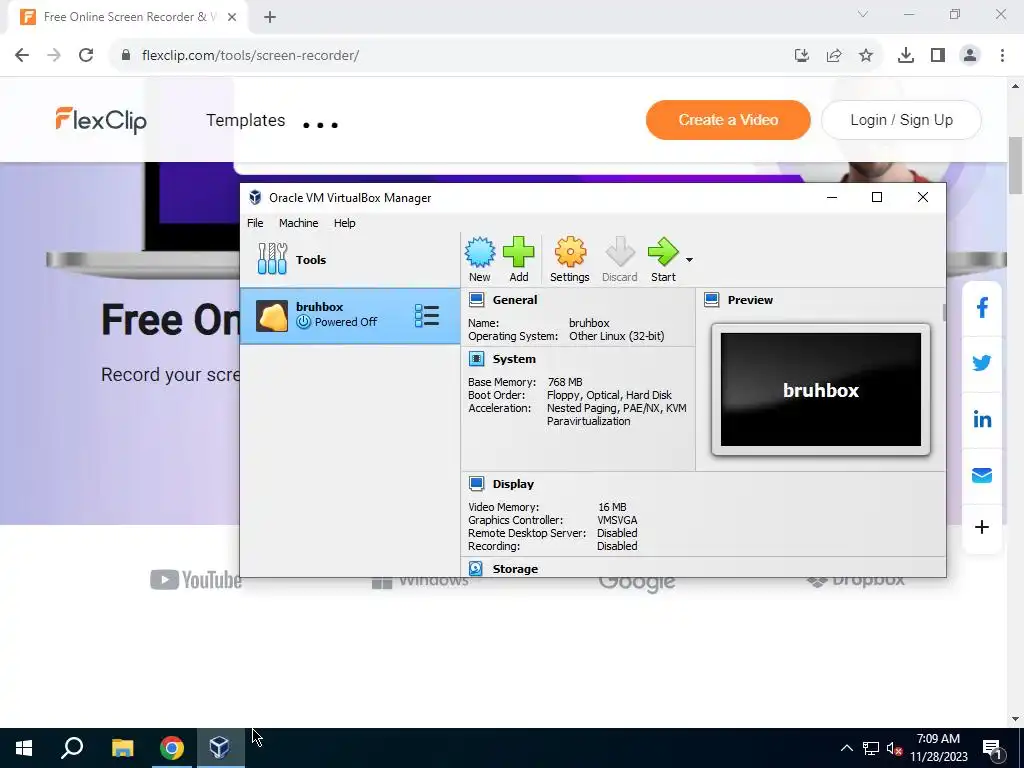
Task: Click the install app icon in address bar
Action: [802, 56]
